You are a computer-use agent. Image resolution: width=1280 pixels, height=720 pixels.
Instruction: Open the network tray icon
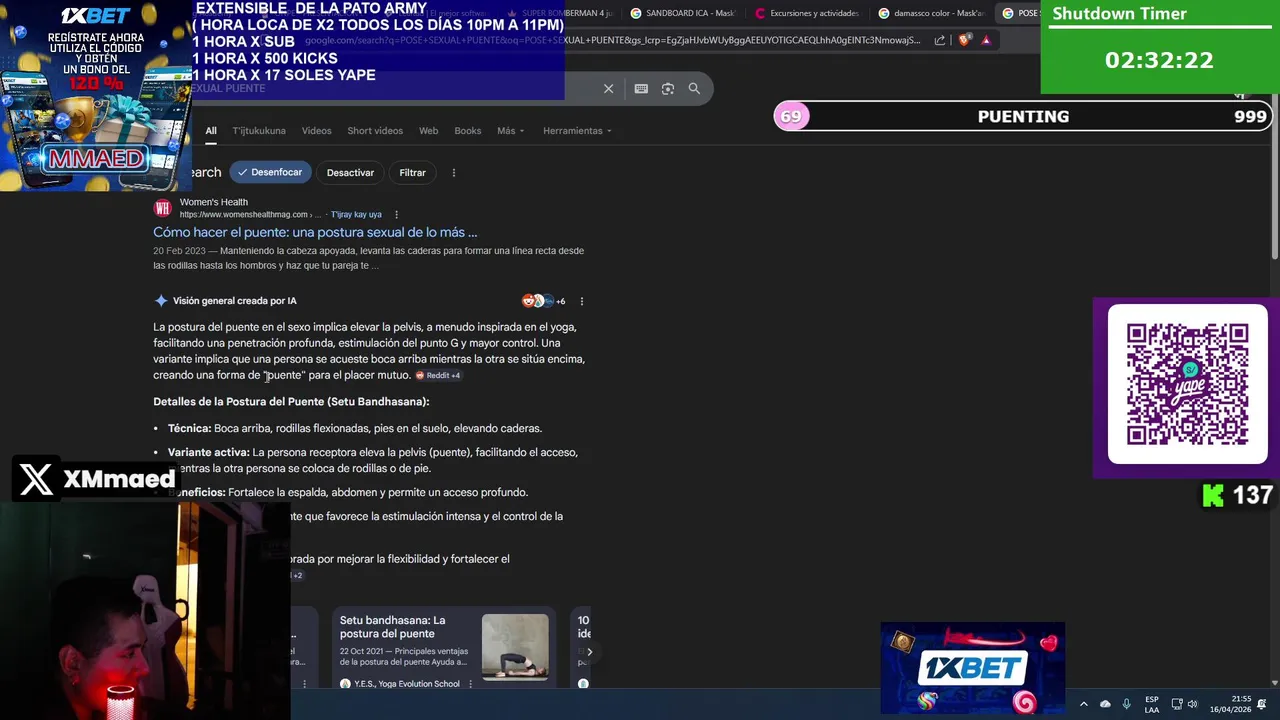[1177, 704]
